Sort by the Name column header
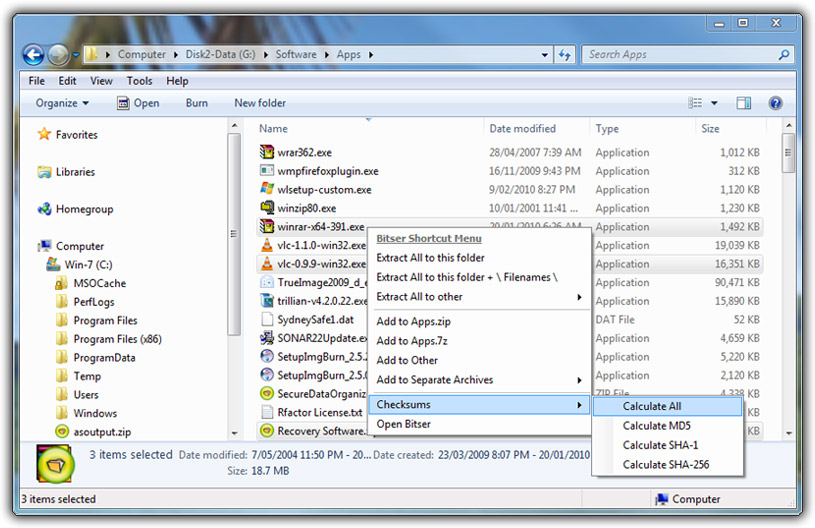The height and width of the screenshot is (528, 815). tap(273, 128)
